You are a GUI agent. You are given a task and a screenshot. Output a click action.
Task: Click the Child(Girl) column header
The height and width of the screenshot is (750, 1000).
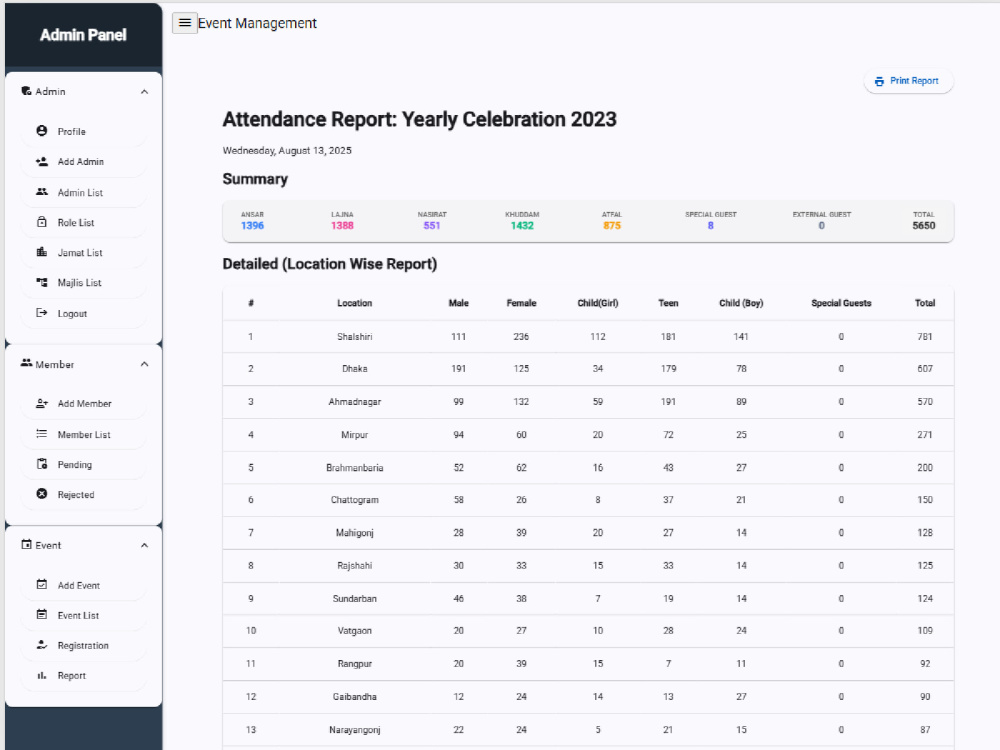(598, 303)
